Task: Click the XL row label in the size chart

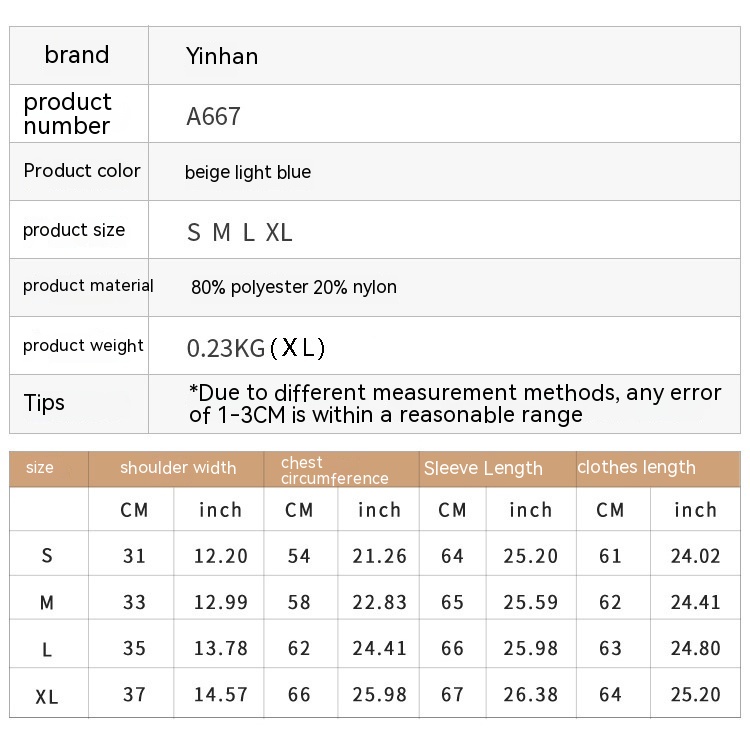Action: pyautogui.click(x=47, y=697)
